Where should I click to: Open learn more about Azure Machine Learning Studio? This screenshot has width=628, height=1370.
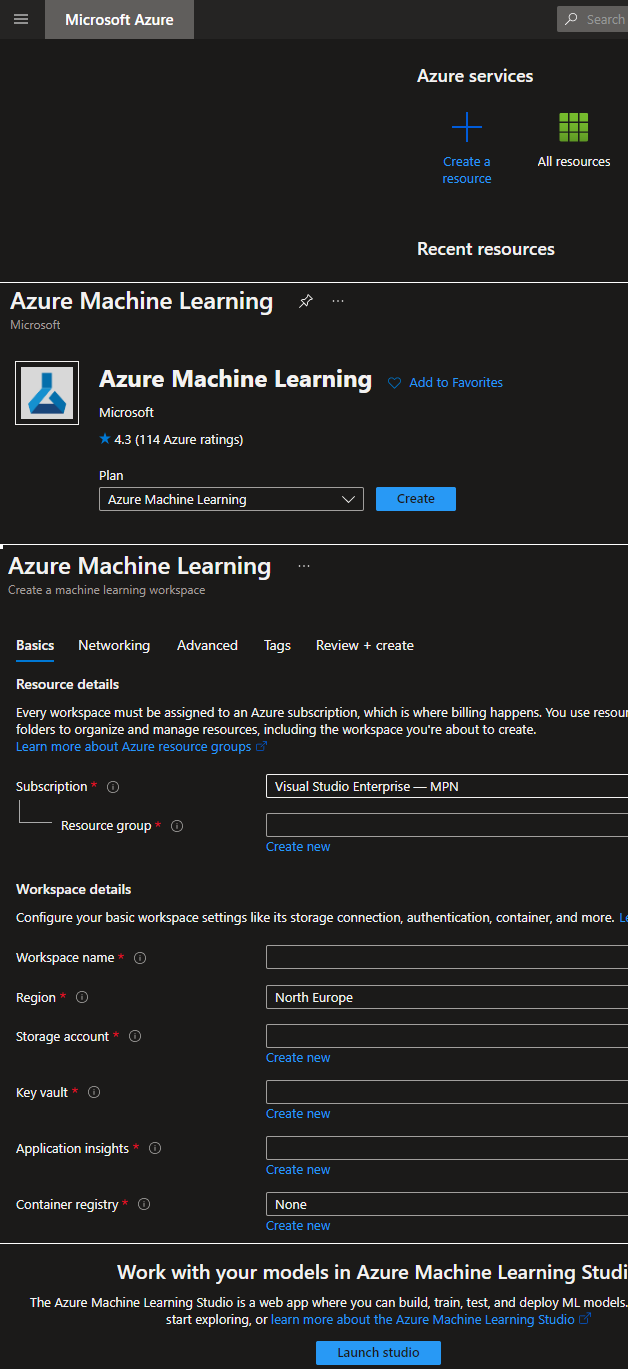click(x=431, y=1320)
